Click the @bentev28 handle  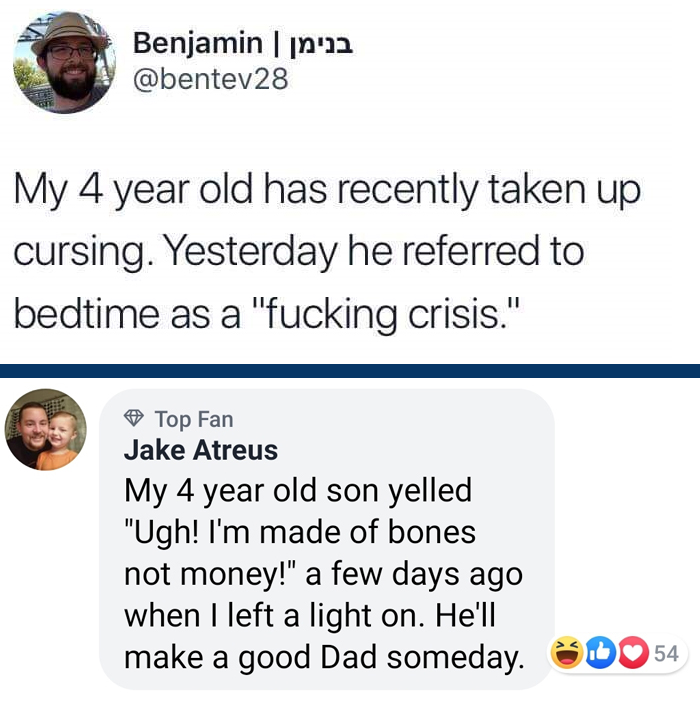(210, 78)
